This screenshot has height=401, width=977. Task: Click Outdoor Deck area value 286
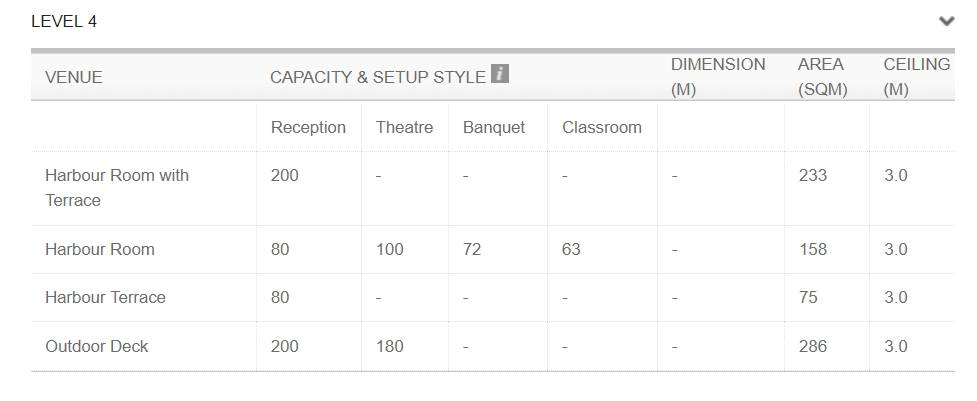[x=813, y=346]
